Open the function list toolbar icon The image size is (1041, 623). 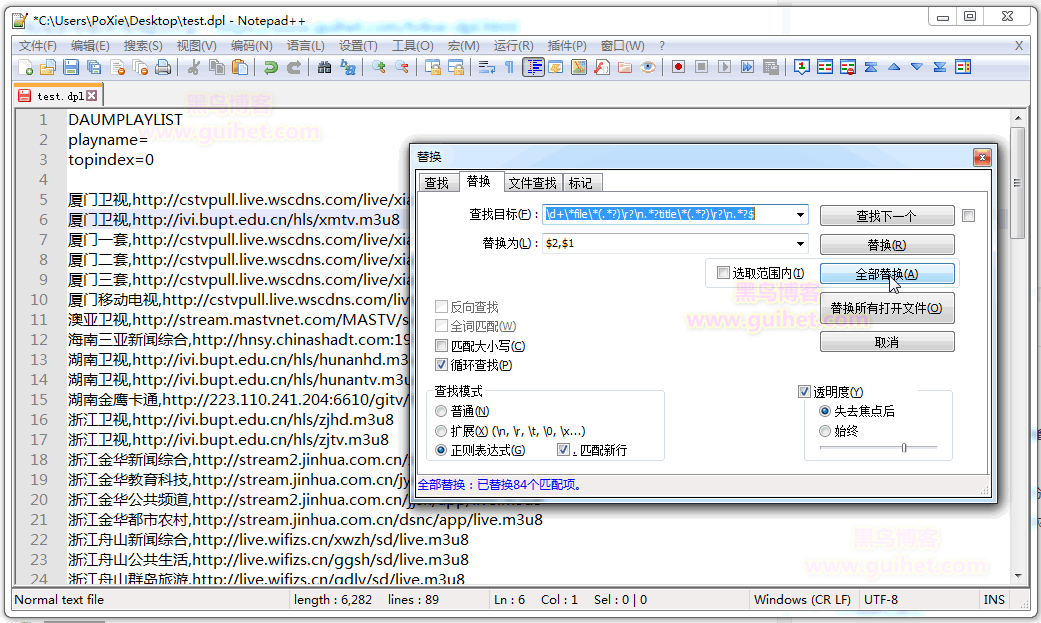[602, 67]
